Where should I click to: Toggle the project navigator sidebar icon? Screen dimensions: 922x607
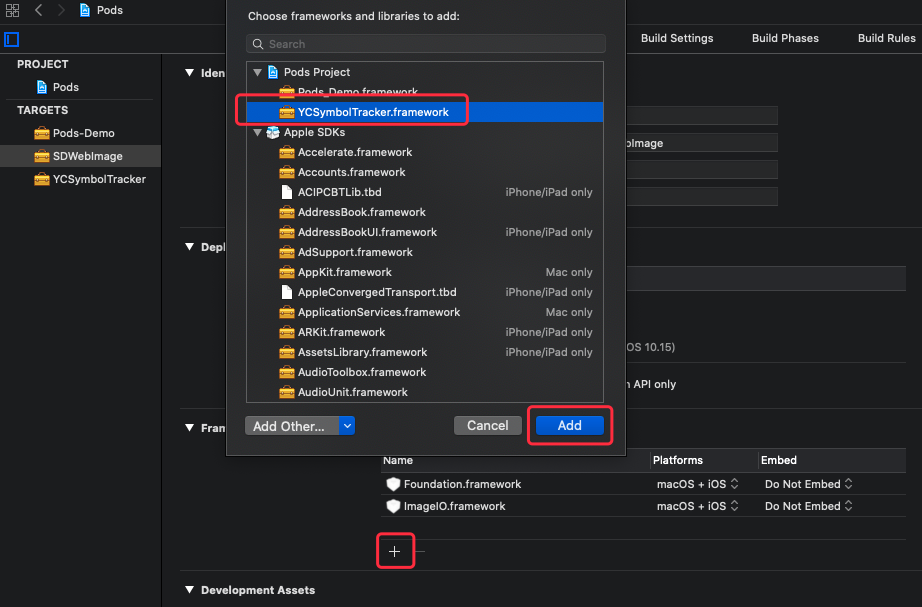tap(12, 39)
